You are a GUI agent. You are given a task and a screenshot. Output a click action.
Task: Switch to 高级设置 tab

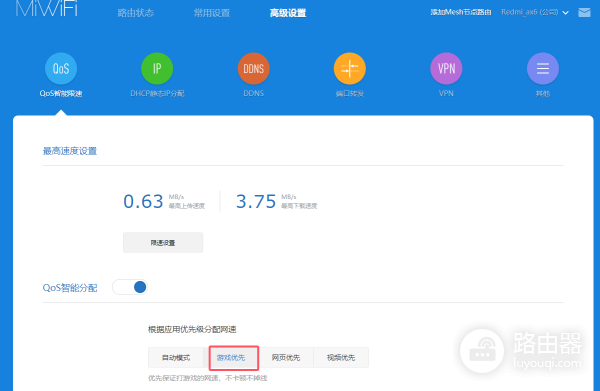pos(288,13)
